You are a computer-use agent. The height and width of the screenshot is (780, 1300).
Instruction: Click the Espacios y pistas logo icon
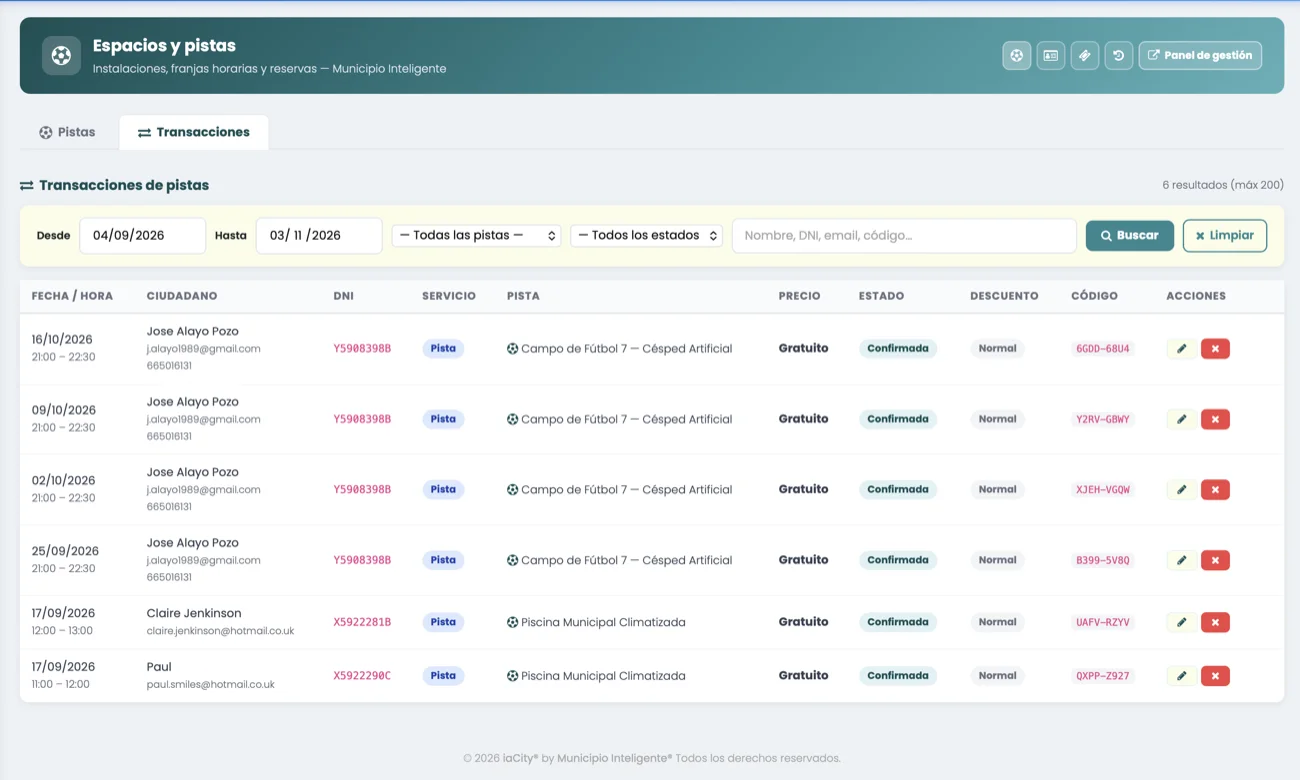[x=61, y=56]
